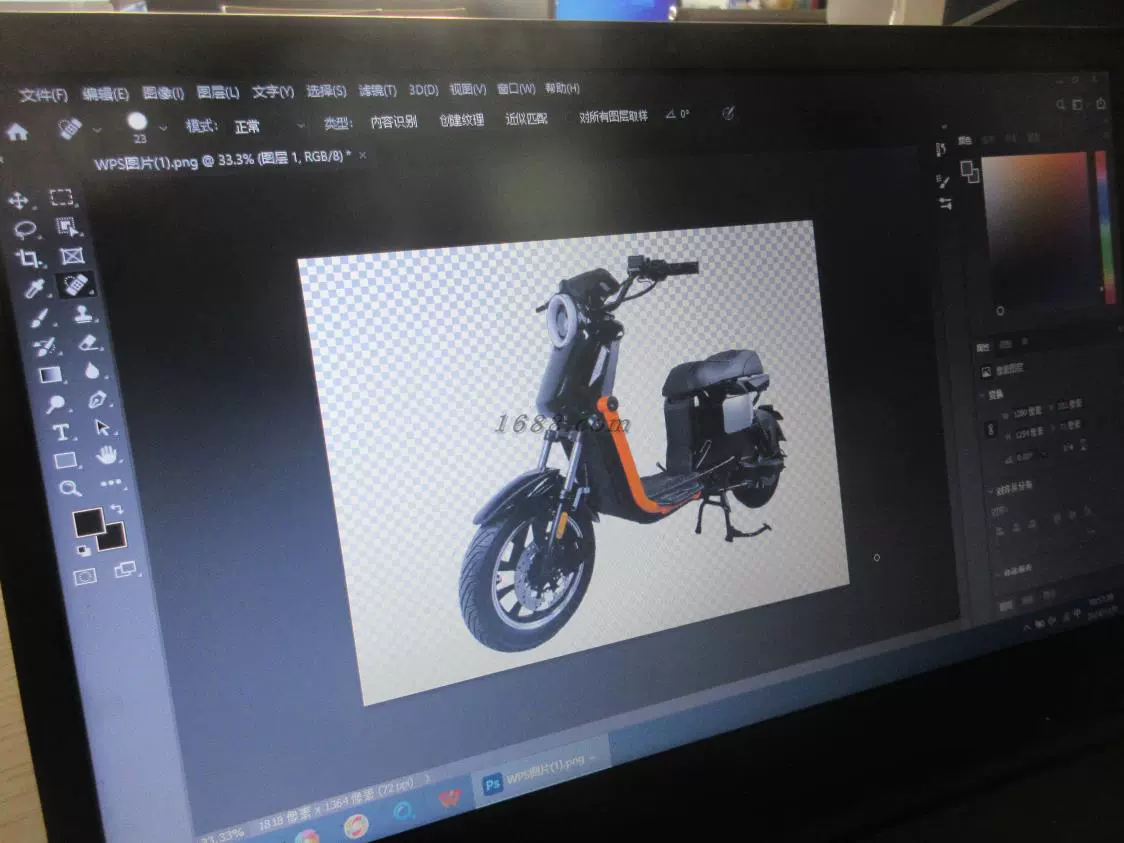Screen dimensions: 1124x843
Task: Click the search icon at top right
Action: (x=1060, y=105)
